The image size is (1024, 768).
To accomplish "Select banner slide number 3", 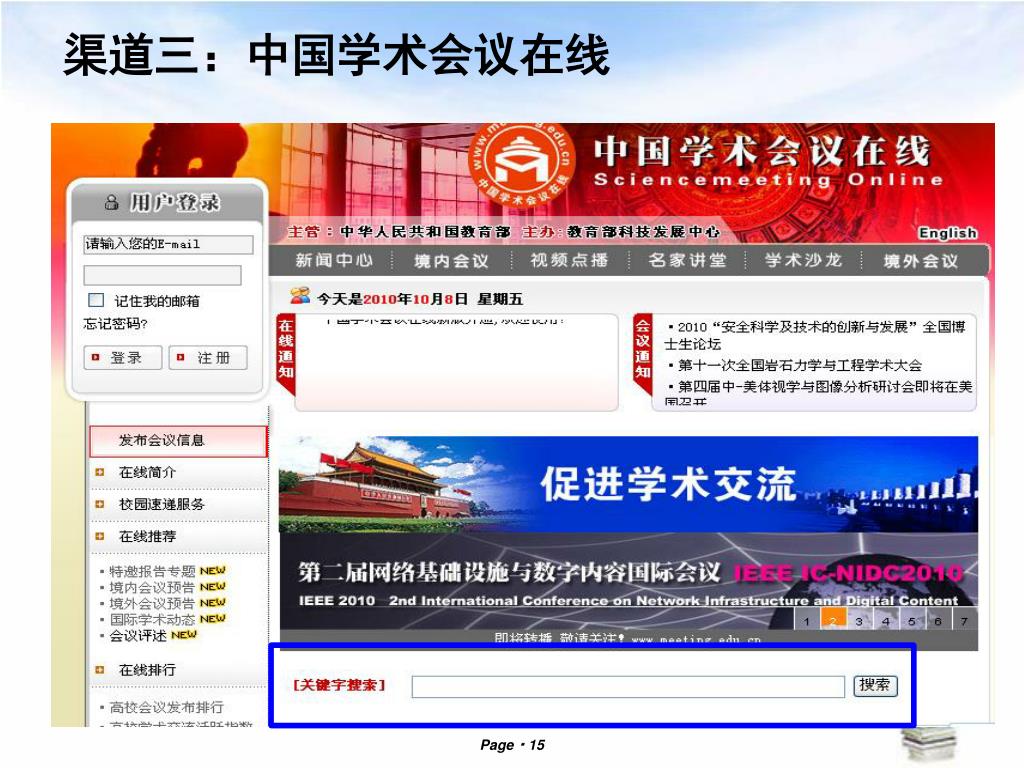I will point(859,621).
